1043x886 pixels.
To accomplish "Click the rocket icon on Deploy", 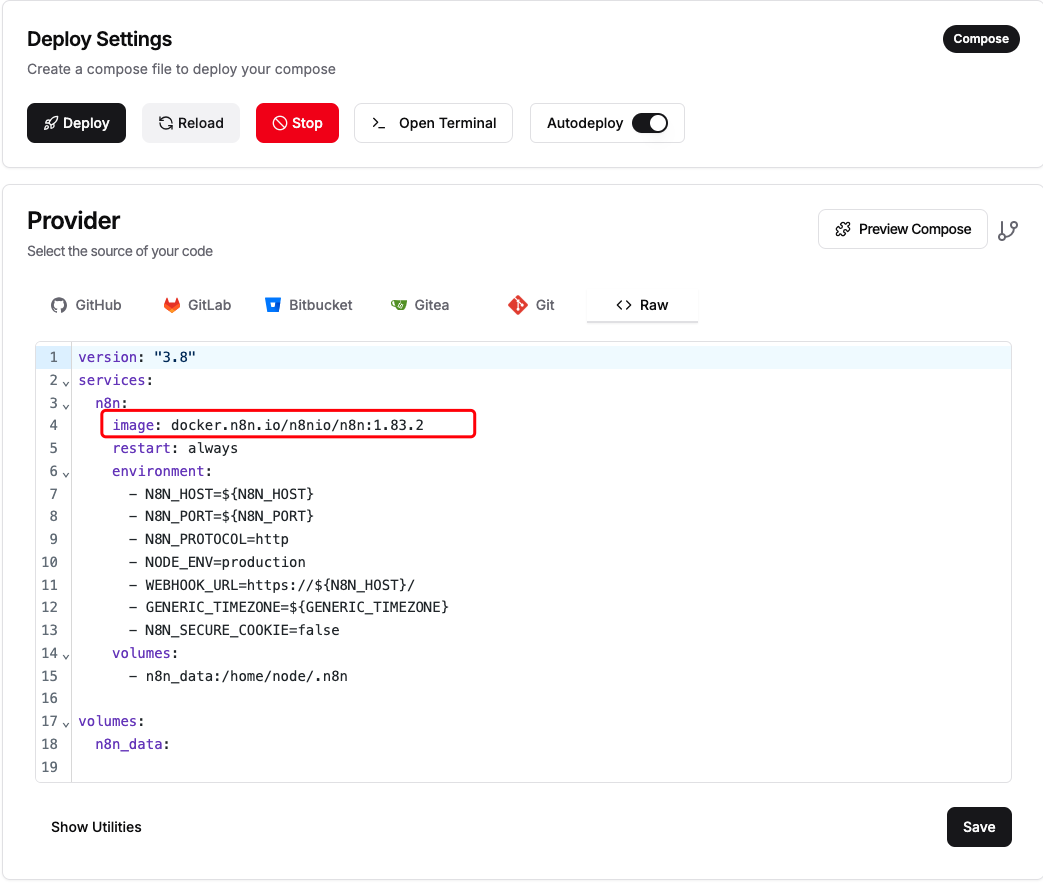I will 51,123.
